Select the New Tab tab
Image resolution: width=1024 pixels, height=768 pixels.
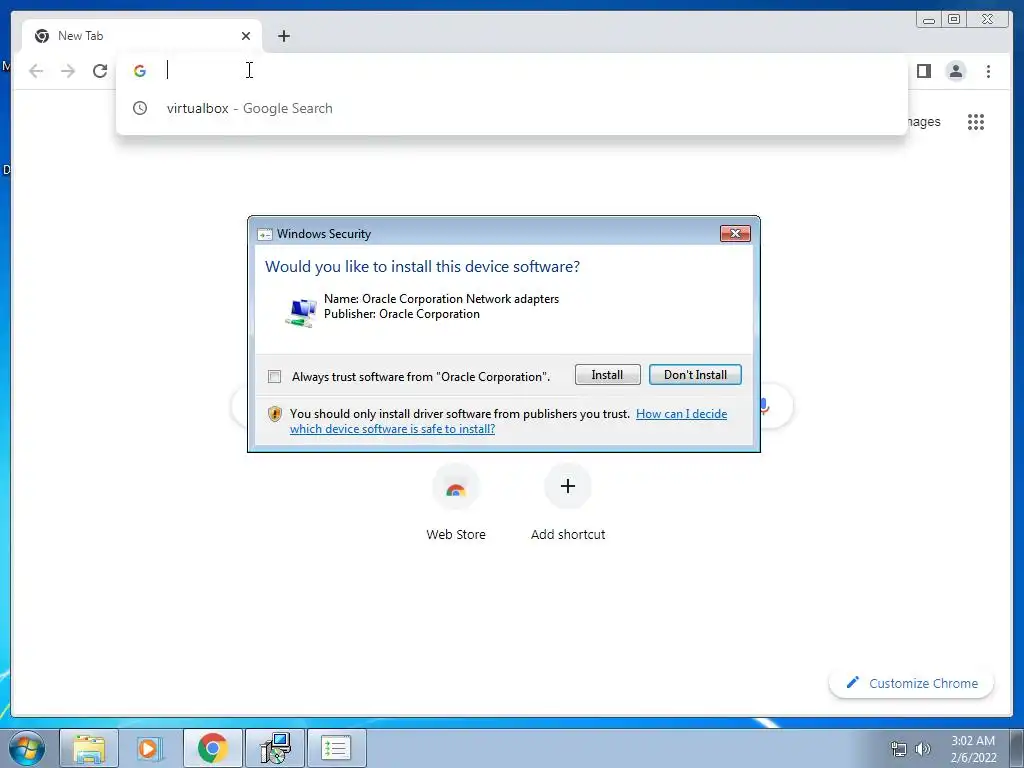pyautogui.click(x=142, y=36)
